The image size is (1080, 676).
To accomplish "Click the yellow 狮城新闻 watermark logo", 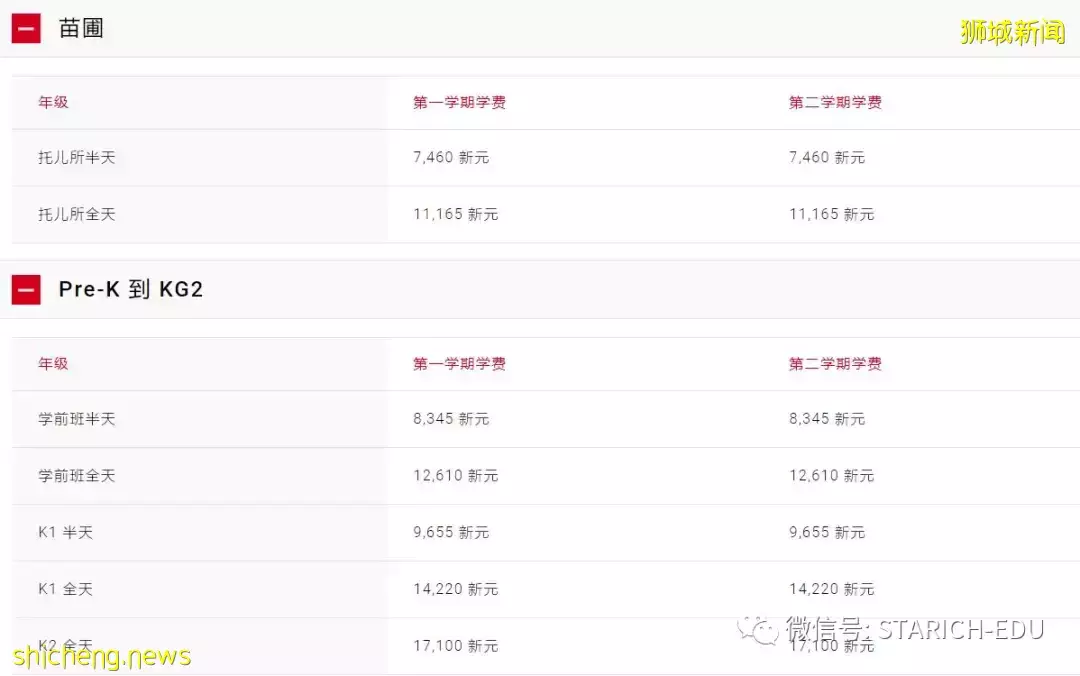I will [x=1012, y=32].
